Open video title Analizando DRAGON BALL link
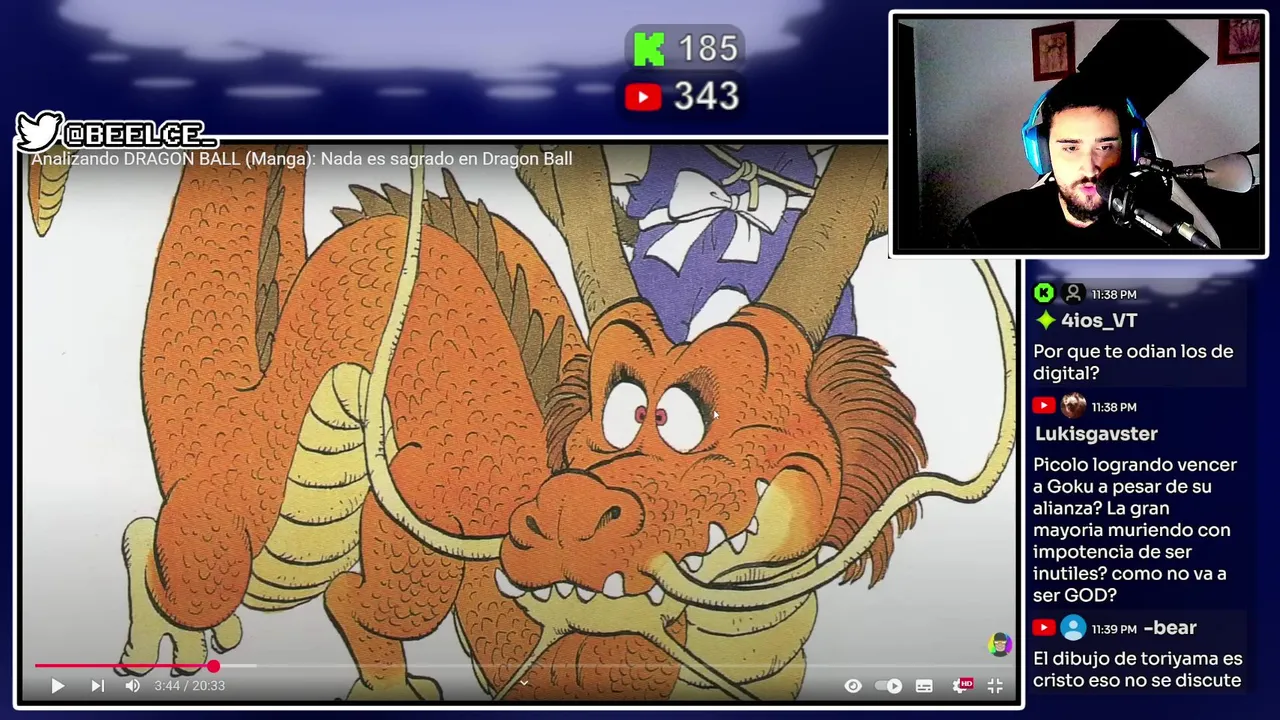Viewport: 1280px width, 720px height. (x=302, y=159)
